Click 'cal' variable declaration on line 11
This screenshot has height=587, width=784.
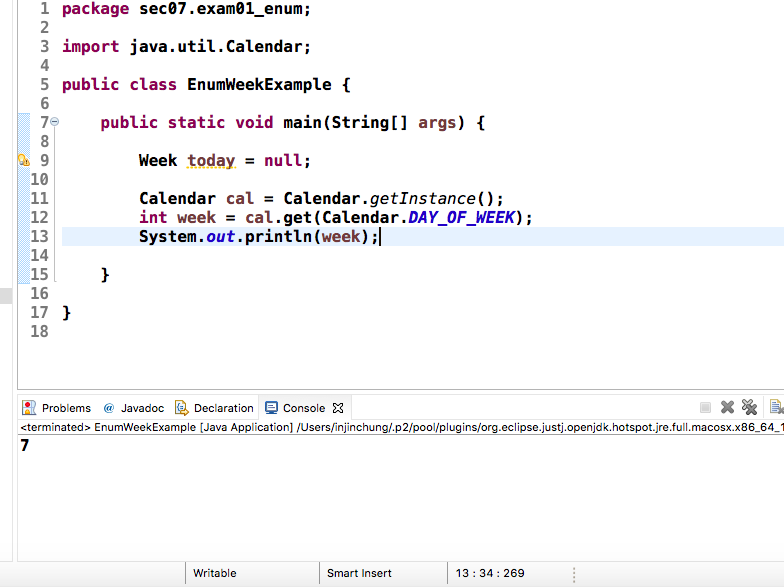(x=240, y=198)
